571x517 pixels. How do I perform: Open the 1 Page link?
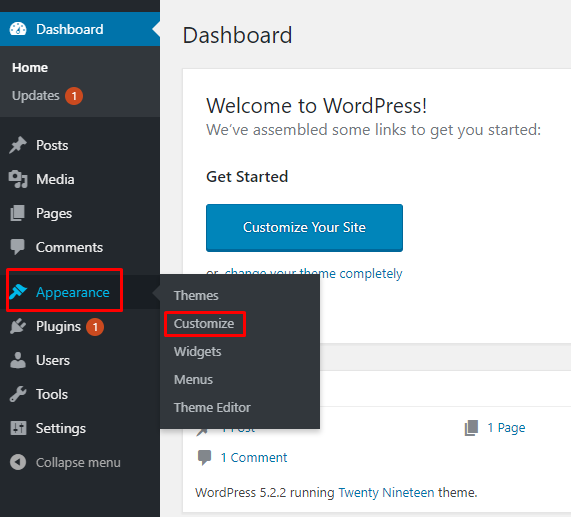tap(506, 427)
